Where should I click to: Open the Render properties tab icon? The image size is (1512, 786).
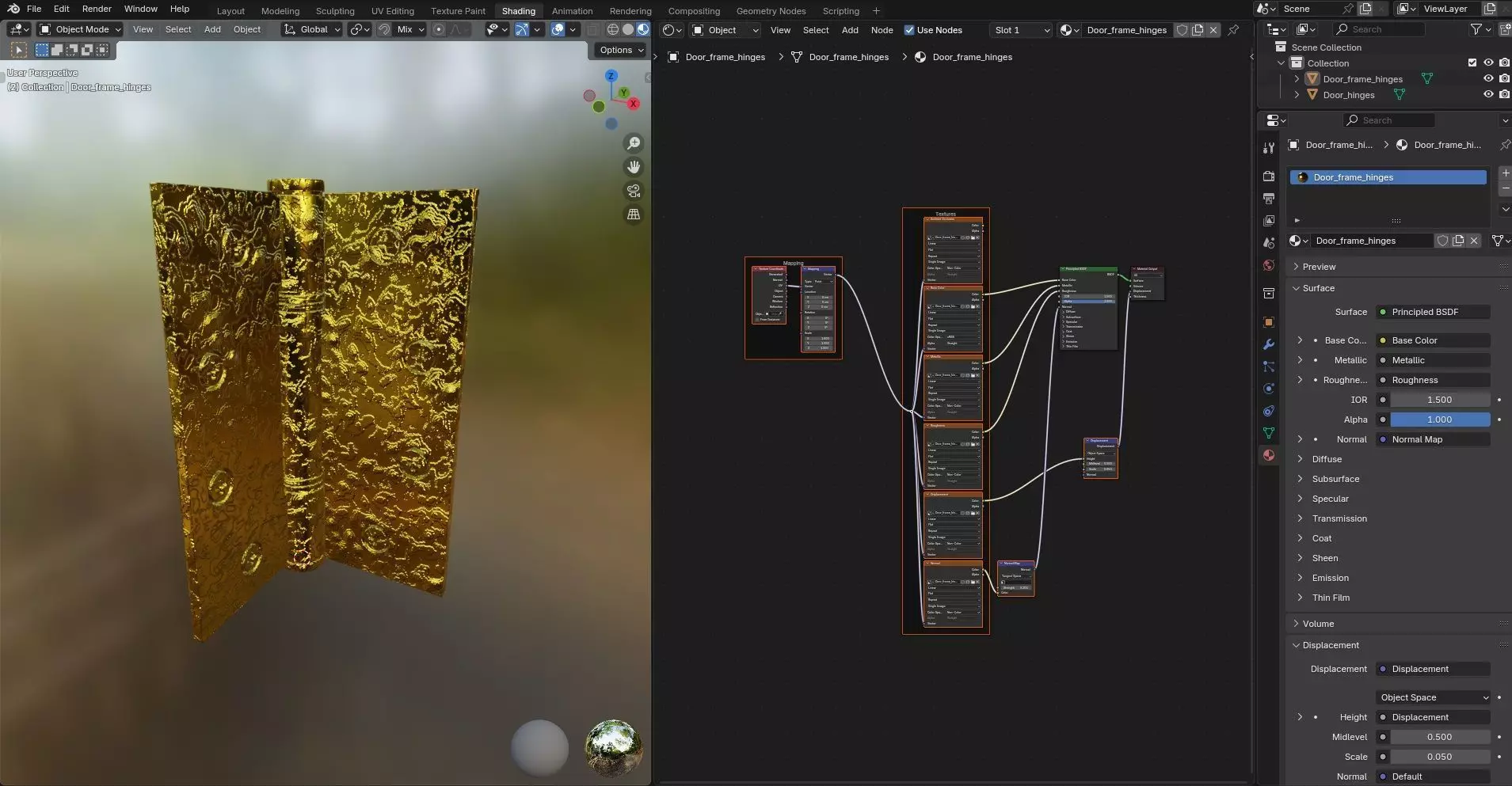pyautogui.click(x=1269, y=176)
